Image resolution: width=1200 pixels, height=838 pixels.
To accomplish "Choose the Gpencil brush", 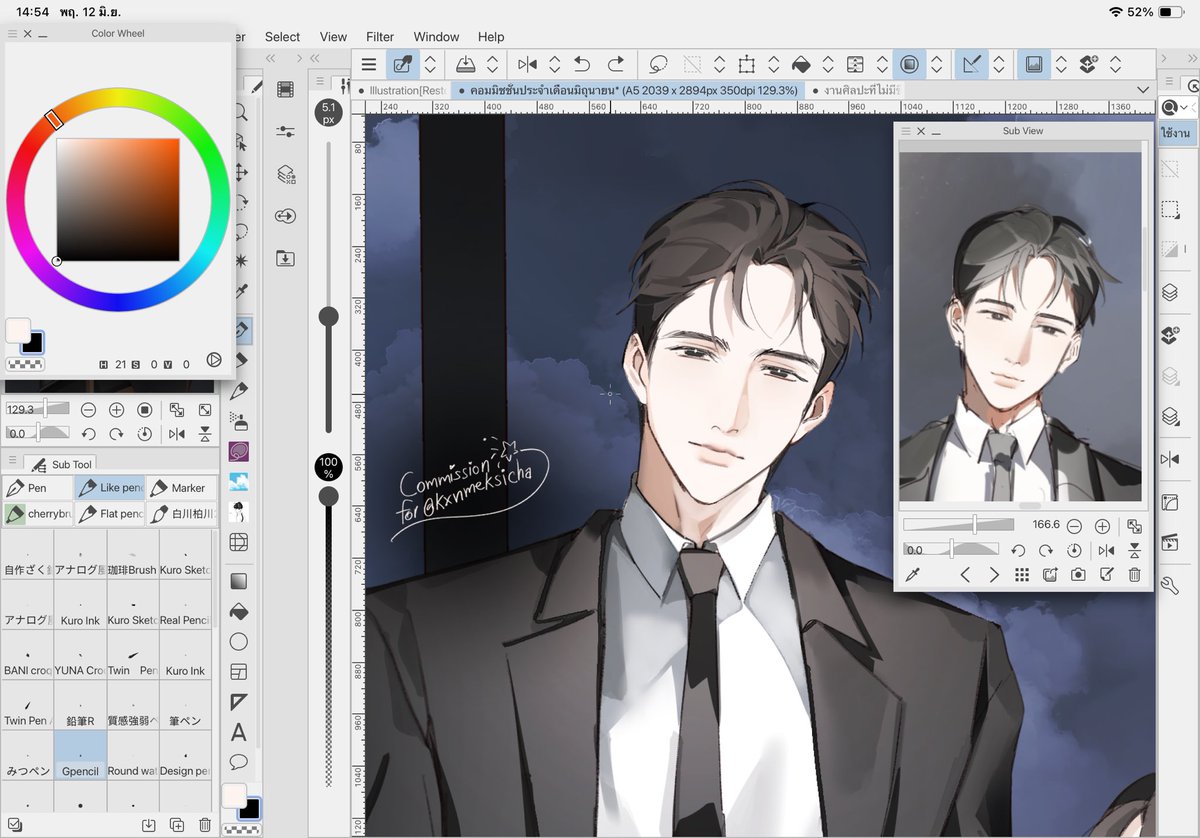I will (x=80, y=757).
